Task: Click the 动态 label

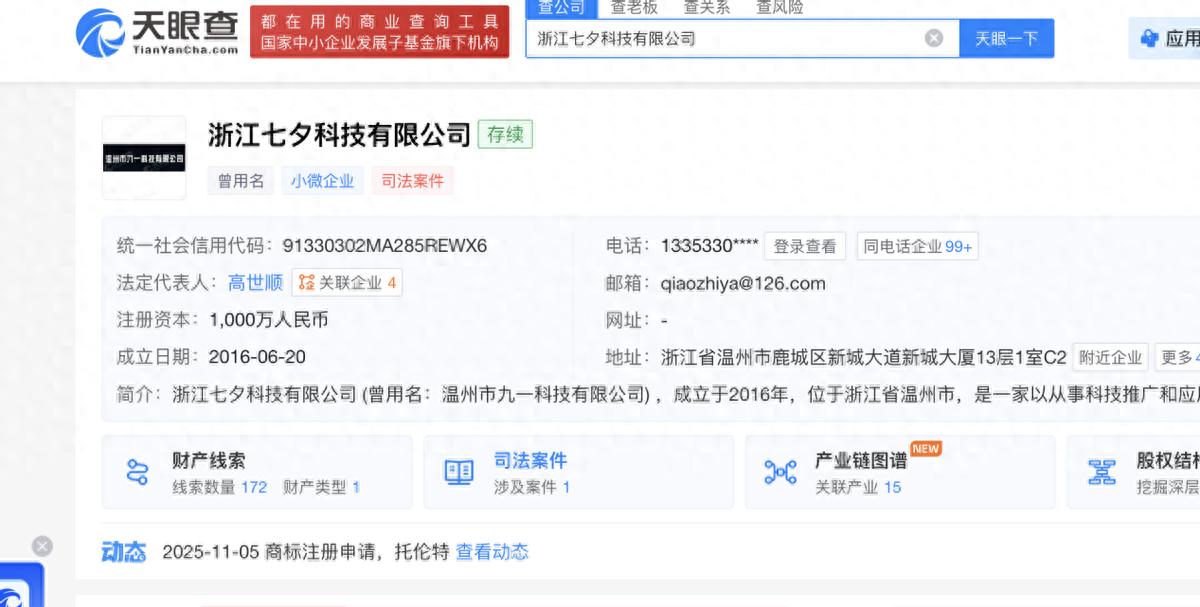Action: coord(124,551)
